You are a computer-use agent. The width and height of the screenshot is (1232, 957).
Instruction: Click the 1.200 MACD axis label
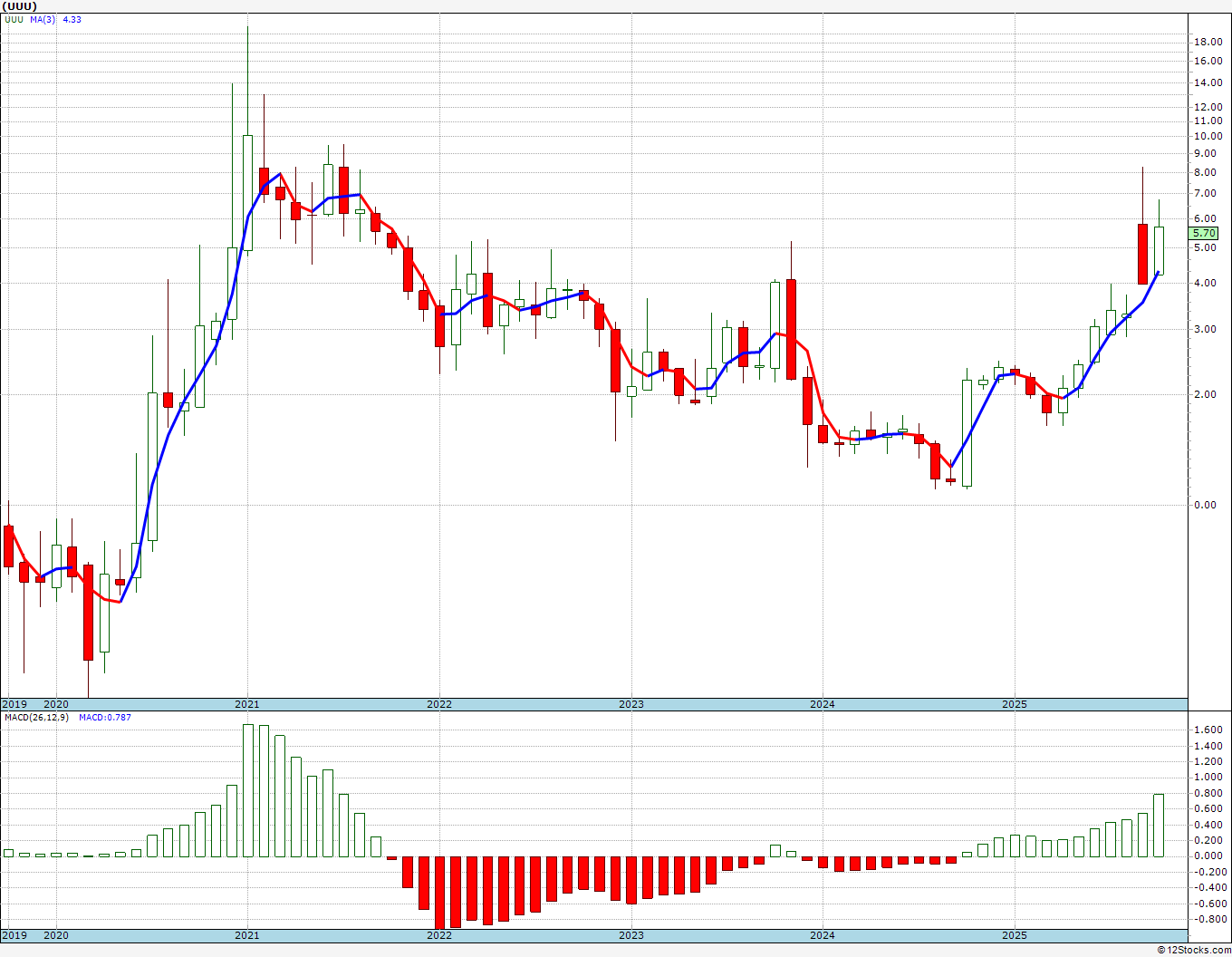(1208, 761)
